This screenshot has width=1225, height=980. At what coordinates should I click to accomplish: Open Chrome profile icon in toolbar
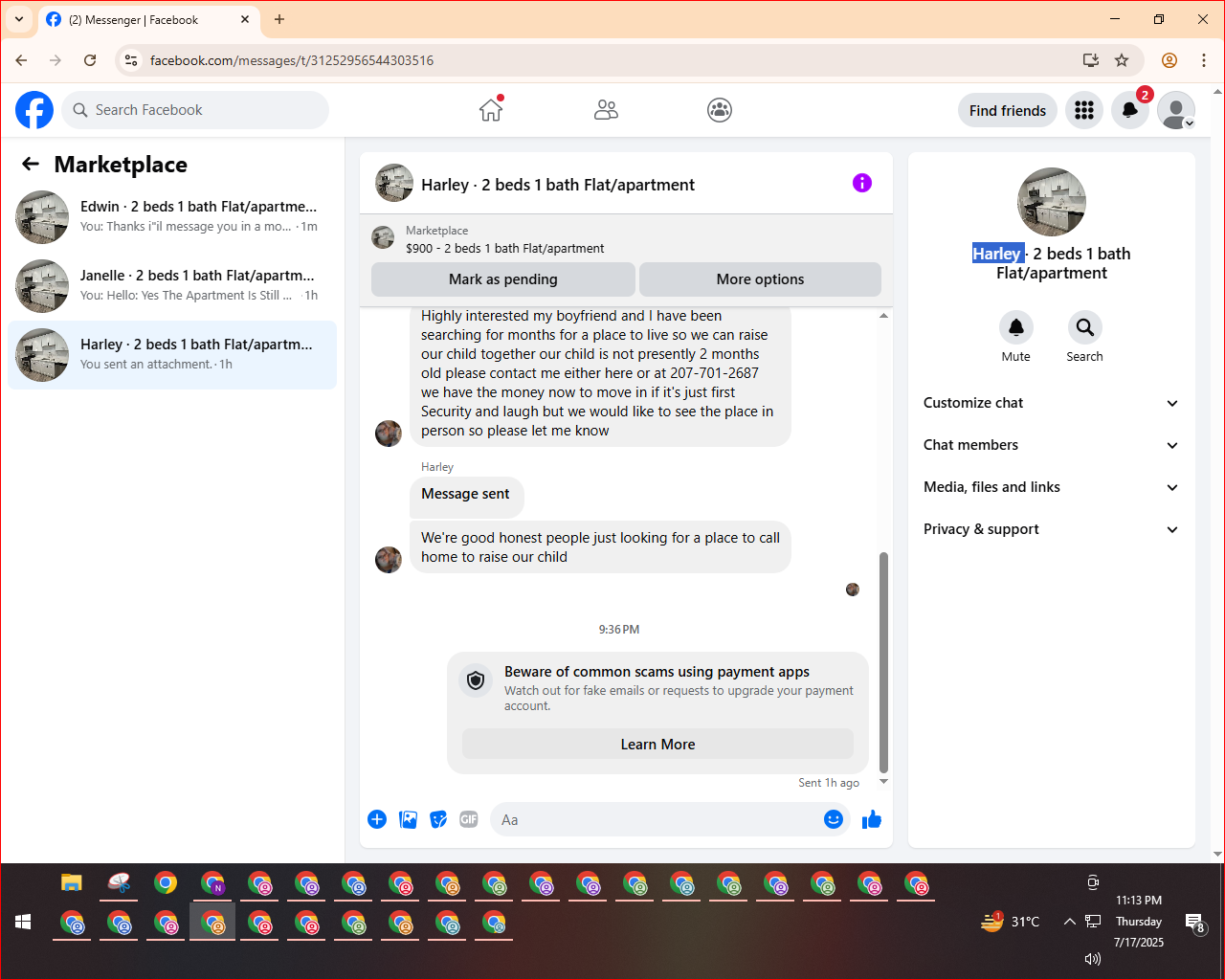1169,60
